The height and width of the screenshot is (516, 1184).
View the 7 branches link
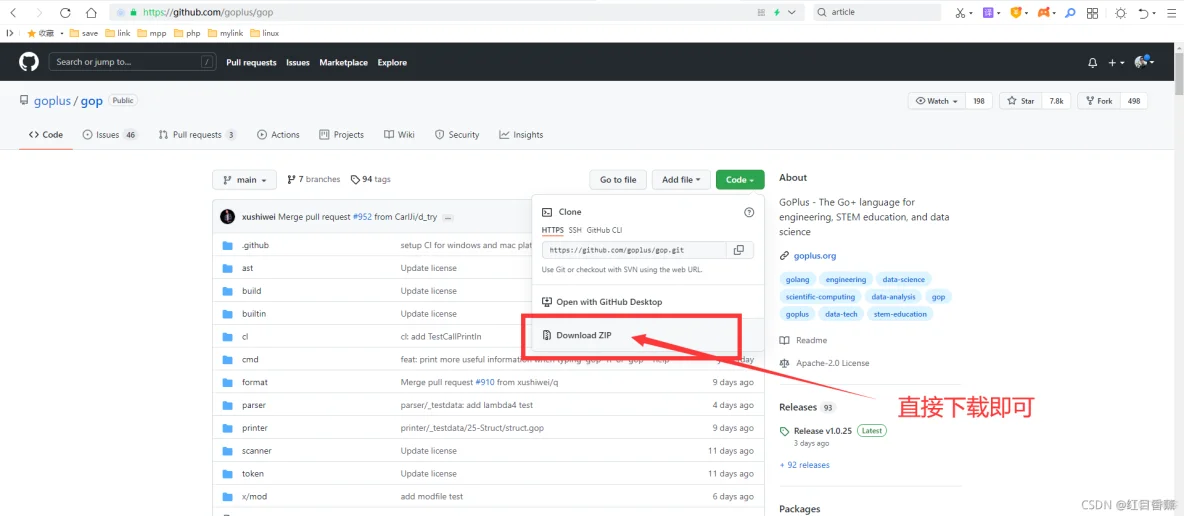pos(313,180)
